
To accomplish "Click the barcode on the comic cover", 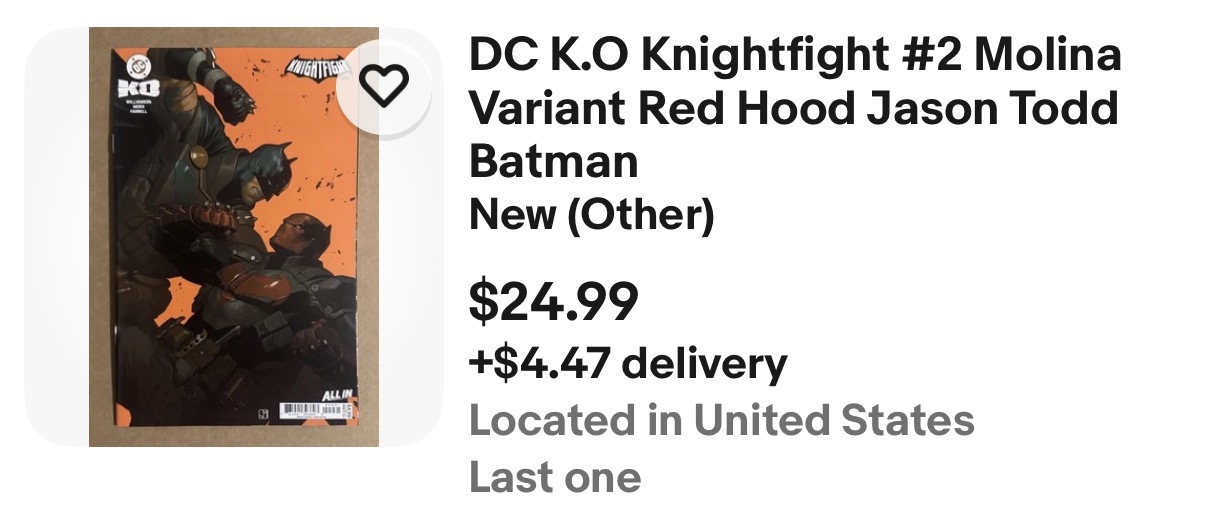I will pyautogui.click(x=312, y=411).
